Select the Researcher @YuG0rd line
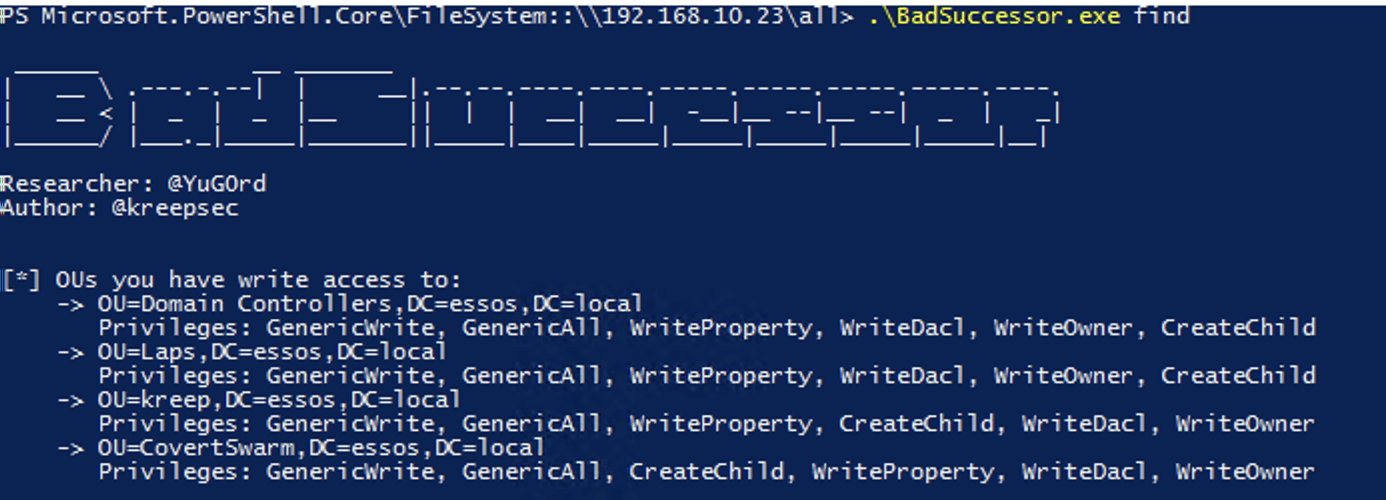Image resolution: width=1386 pixels, height=500 pixels. click(x=133, y=184)
